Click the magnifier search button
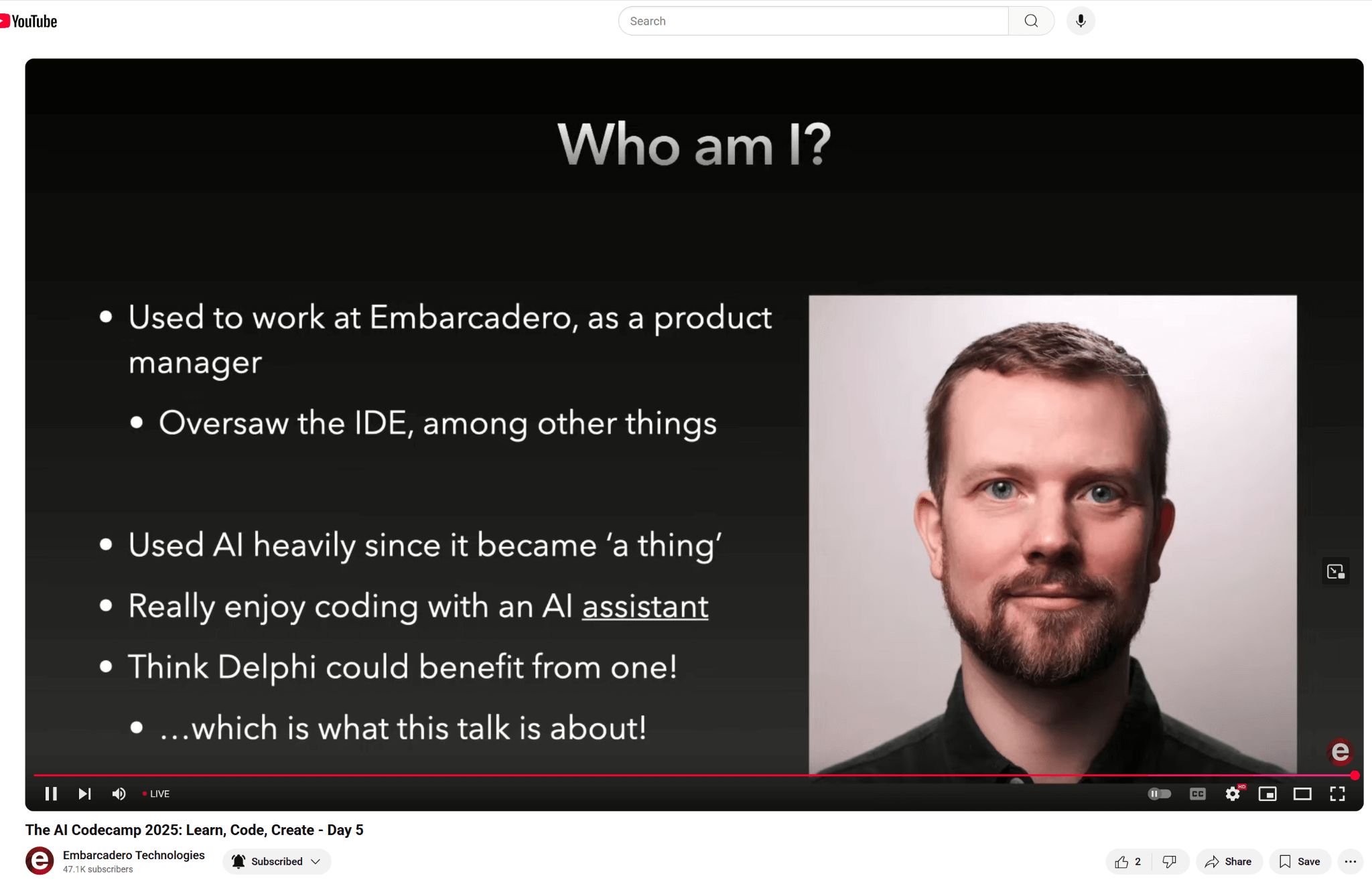The height and width of the screenshot is (884, 1372). pos(1032,21)
